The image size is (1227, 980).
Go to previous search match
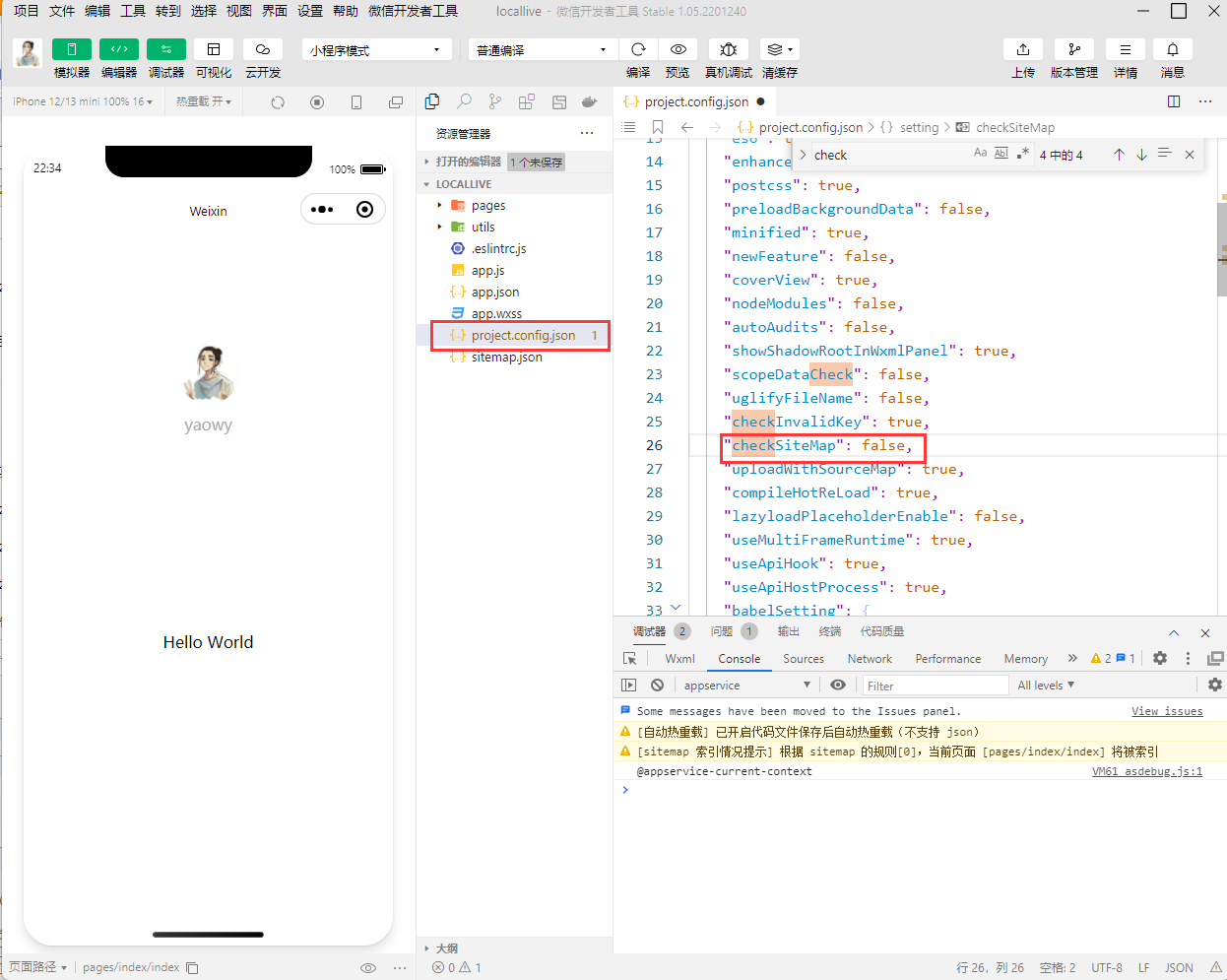(1120, 155)
